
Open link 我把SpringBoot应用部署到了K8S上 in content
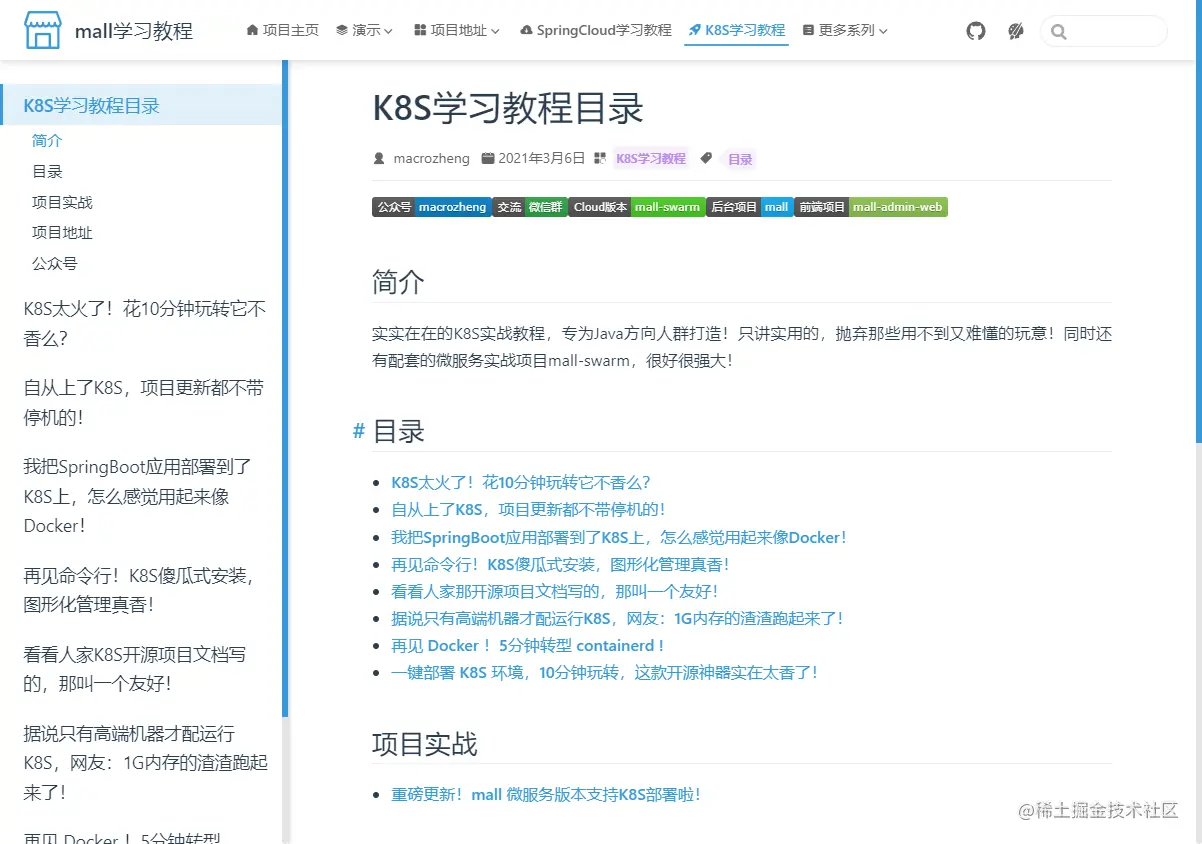[x=619, y=537]
